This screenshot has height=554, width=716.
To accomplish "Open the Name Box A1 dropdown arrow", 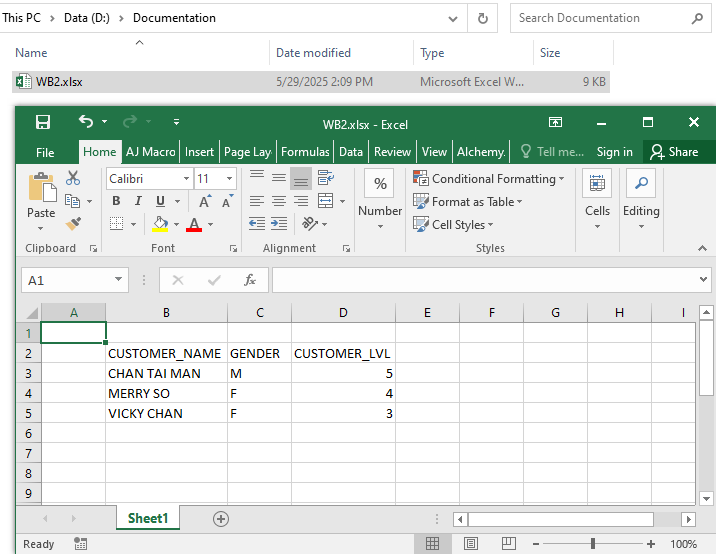I will [x=118, y=280].
